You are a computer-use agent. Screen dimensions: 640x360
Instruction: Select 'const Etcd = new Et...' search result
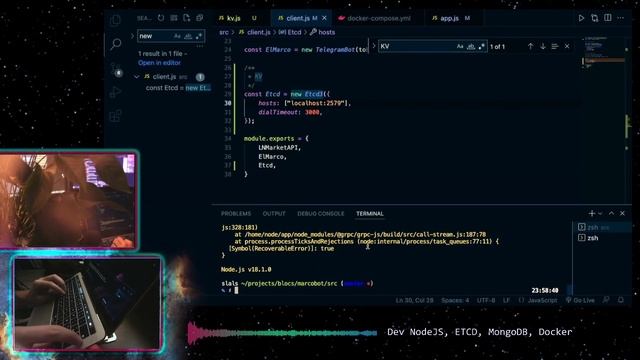178,88
